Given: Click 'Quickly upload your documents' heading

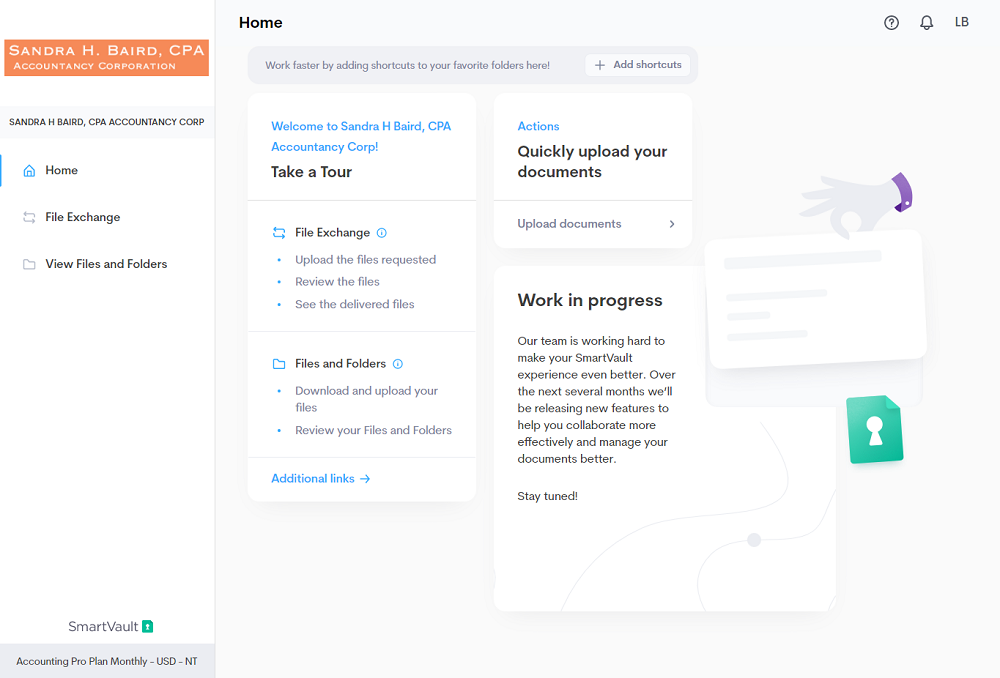Looking at the screenshot, I should [x=592, y=161].
